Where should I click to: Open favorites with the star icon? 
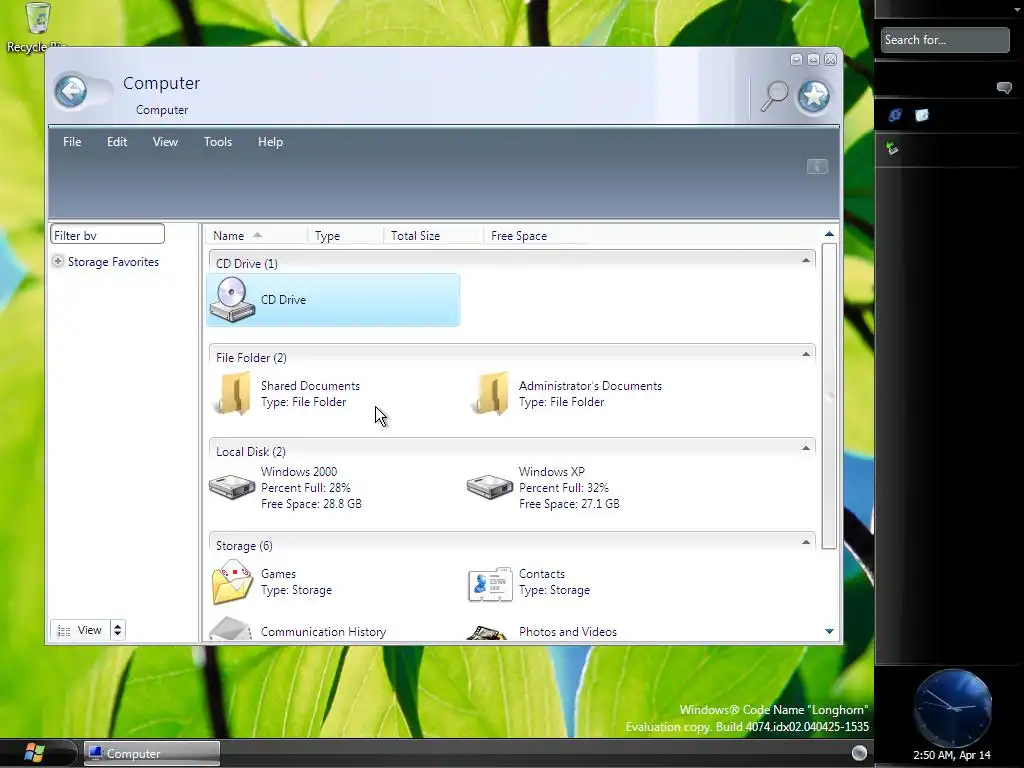pos(814,97)
